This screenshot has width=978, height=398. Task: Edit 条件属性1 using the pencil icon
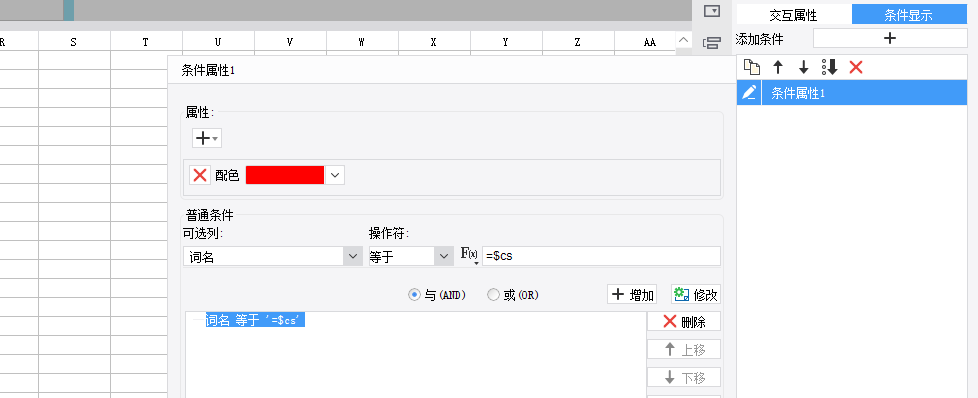click(749, 93)
